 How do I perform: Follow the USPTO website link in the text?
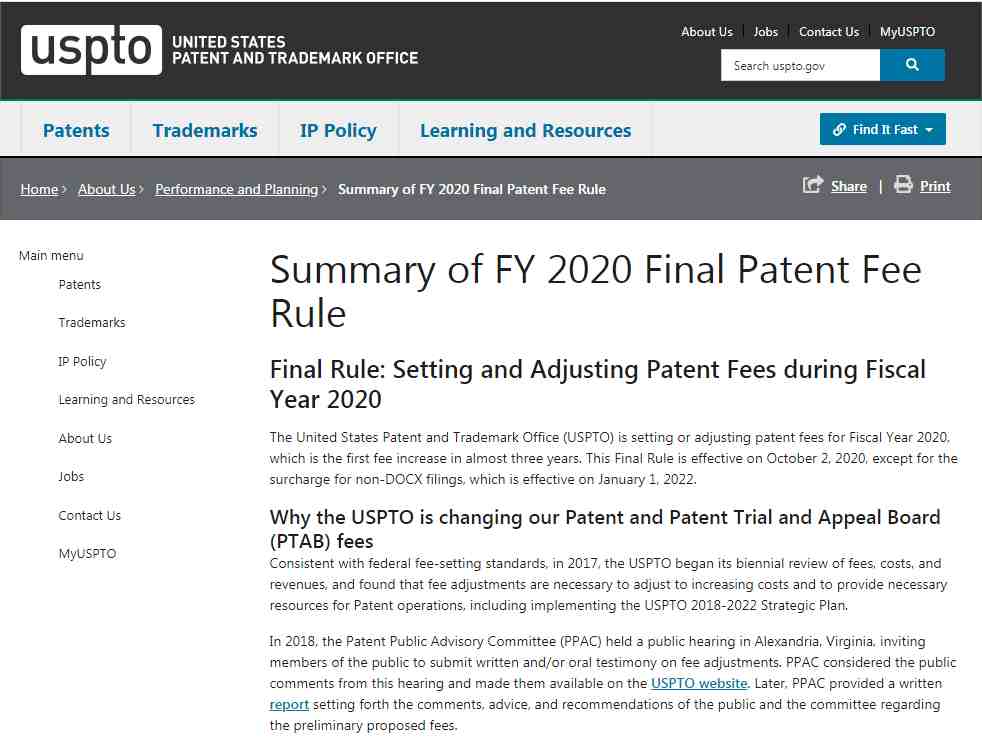click(x=699, y=683)
